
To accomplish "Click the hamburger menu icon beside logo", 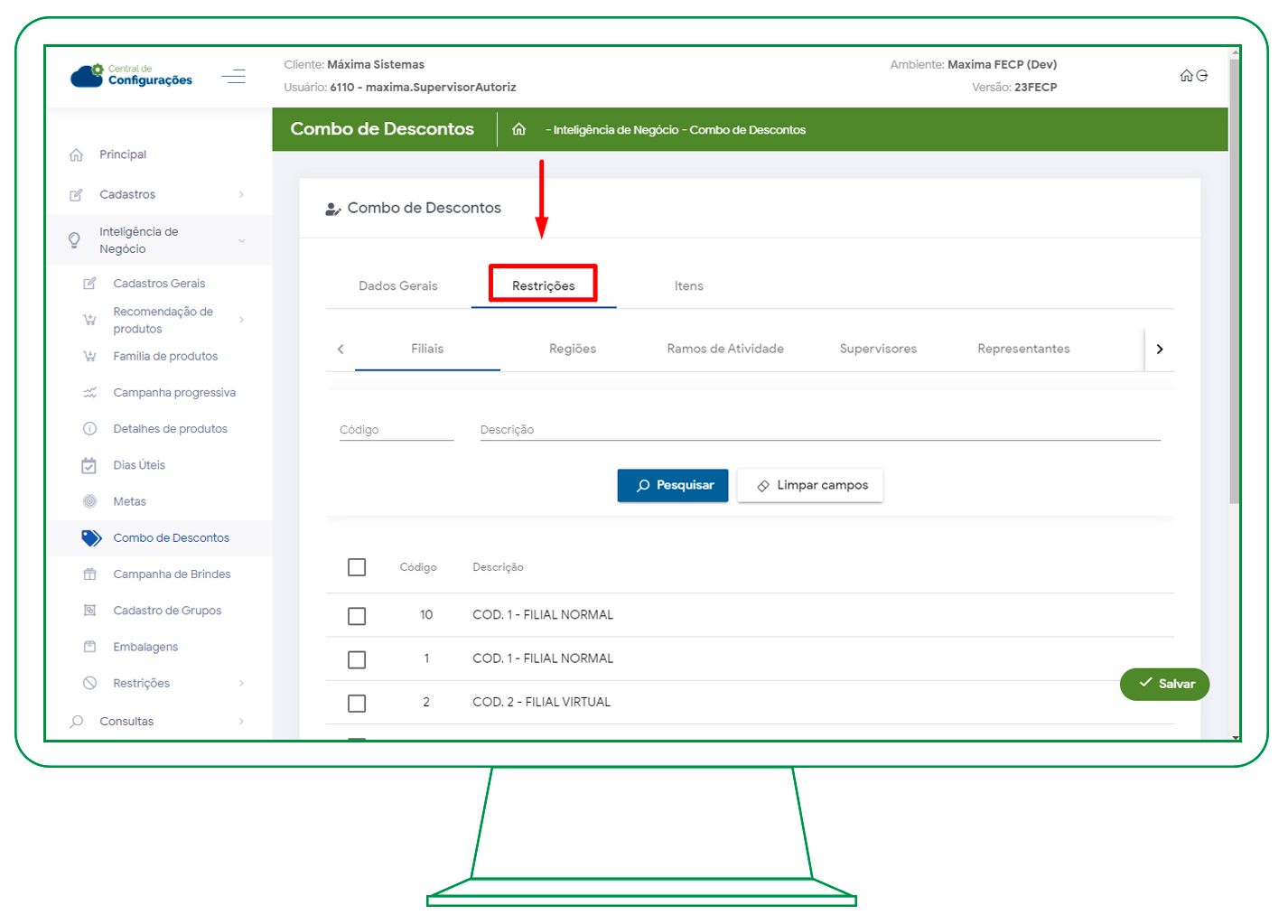I will click(233, 76).
